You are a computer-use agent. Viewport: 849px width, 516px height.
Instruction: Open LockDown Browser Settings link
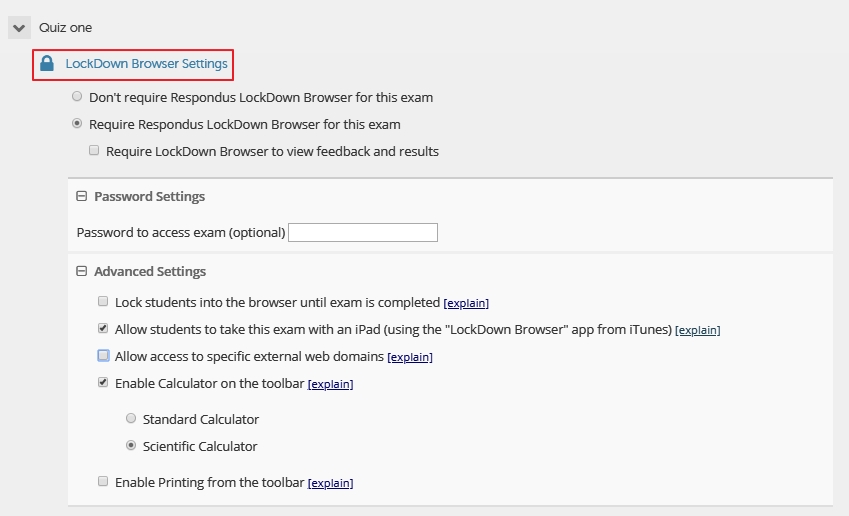pyautogui.click(x=146, y=64)
